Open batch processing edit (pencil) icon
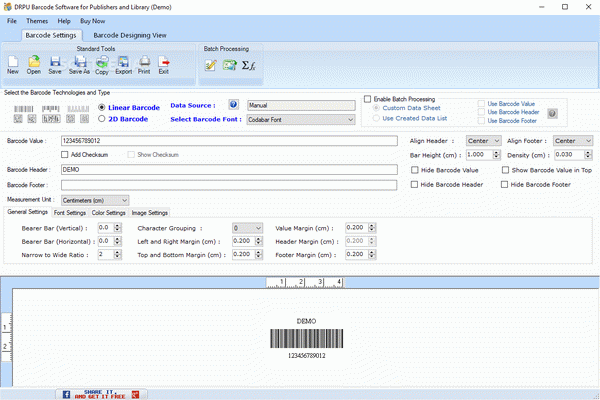 [210, 65]
